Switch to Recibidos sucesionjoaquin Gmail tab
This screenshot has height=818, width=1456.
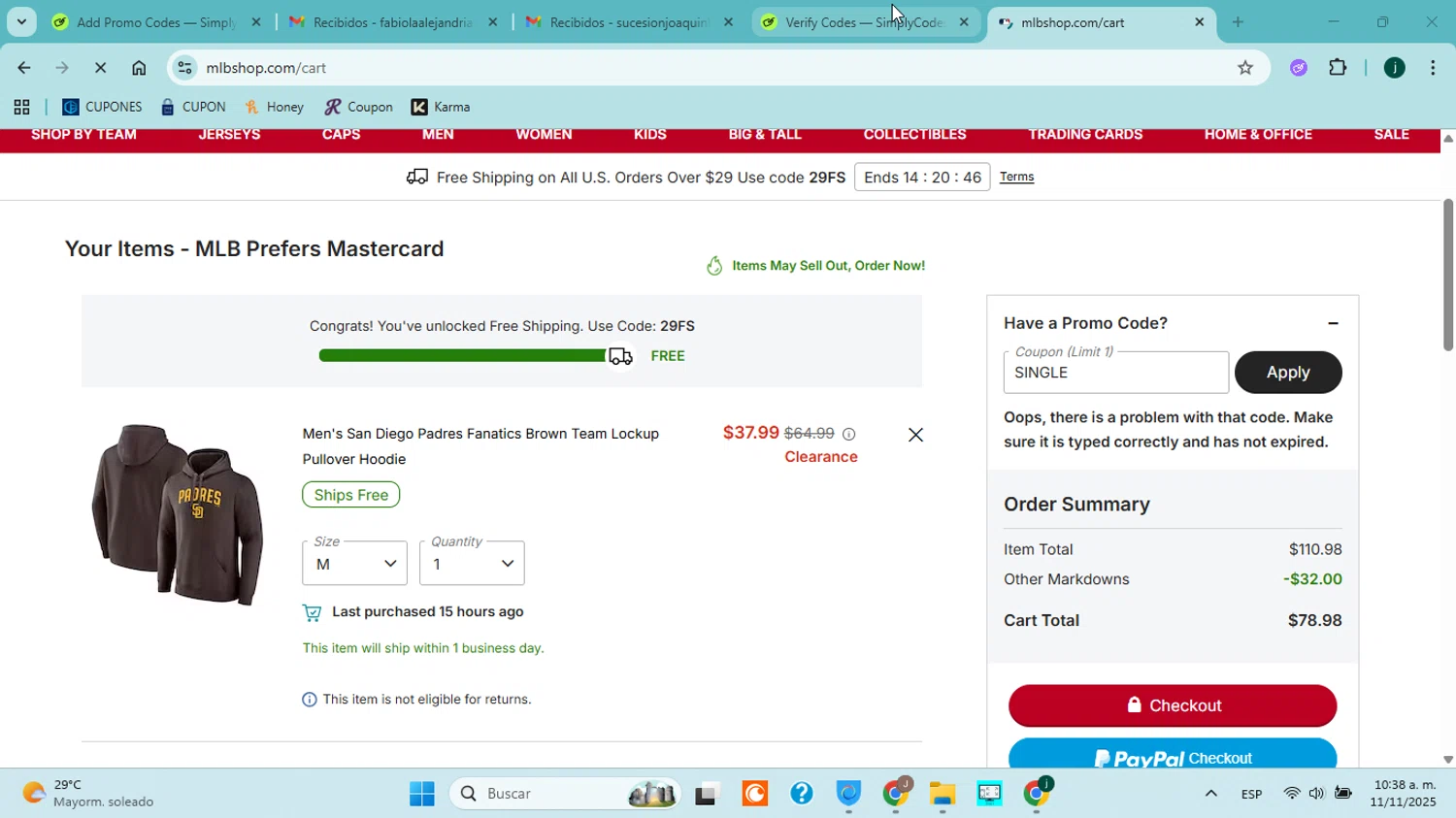(629, 22)
